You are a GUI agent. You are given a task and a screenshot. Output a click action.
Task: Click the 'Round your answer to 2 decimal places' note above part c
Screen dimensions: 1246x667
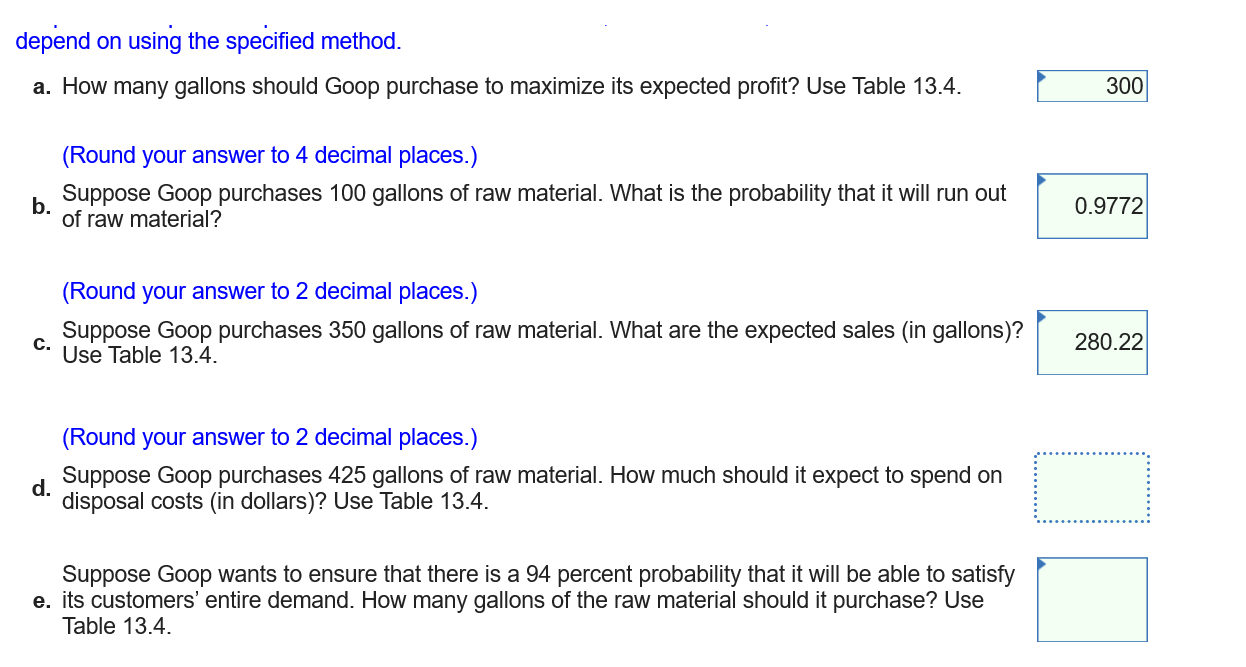(269, 291)
